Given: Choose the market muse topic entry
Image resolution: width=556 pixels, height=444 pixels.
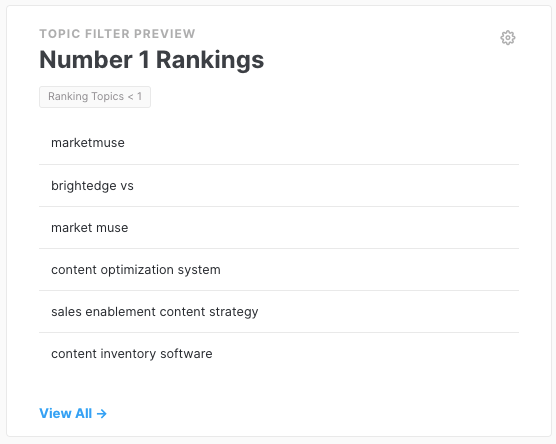Looking at the screenshot, I should pyautogui.click(x=279, y=228).
